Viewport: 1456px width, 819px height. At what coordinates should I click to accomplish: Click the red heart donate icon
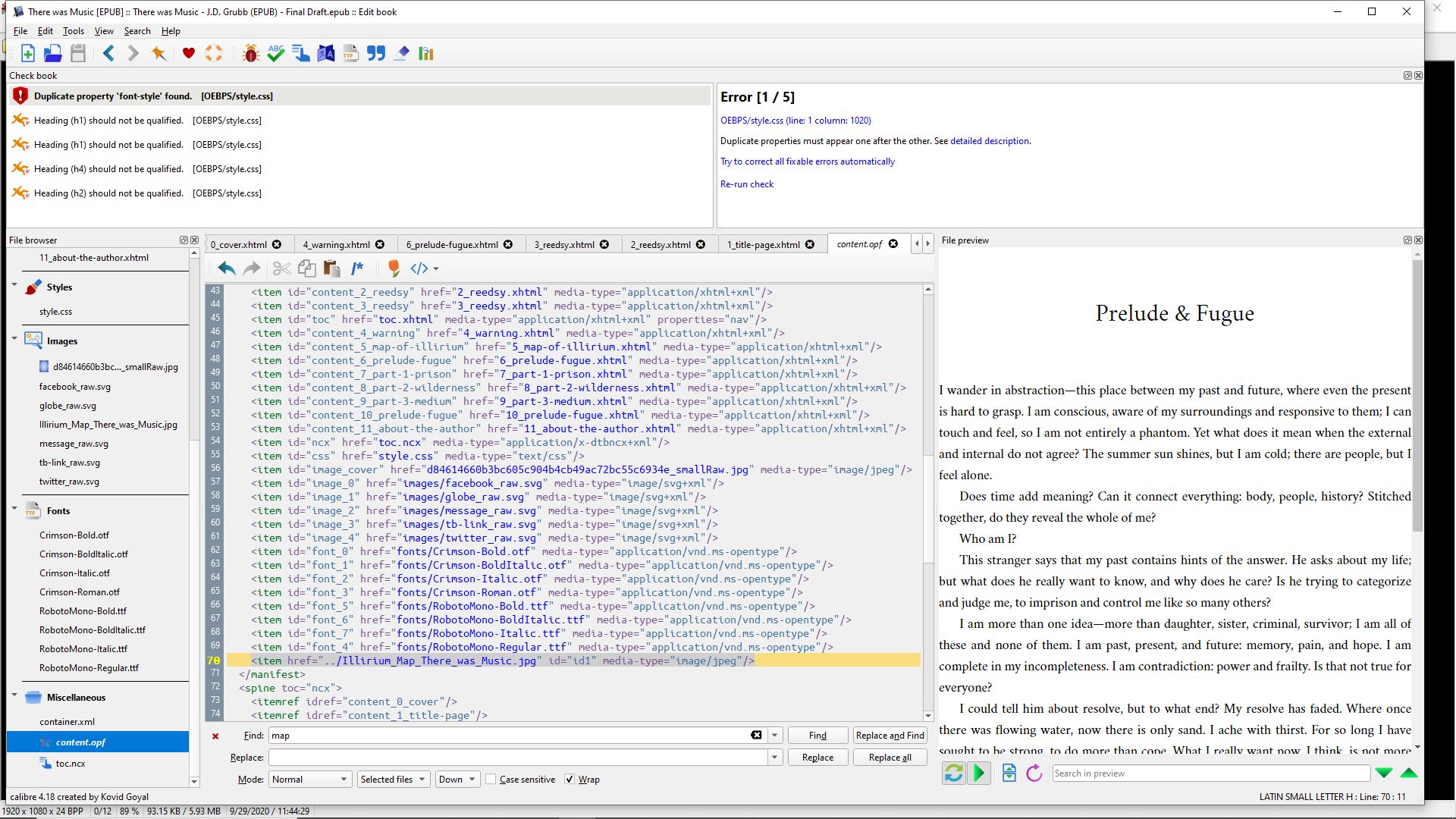tap(189, 53)
